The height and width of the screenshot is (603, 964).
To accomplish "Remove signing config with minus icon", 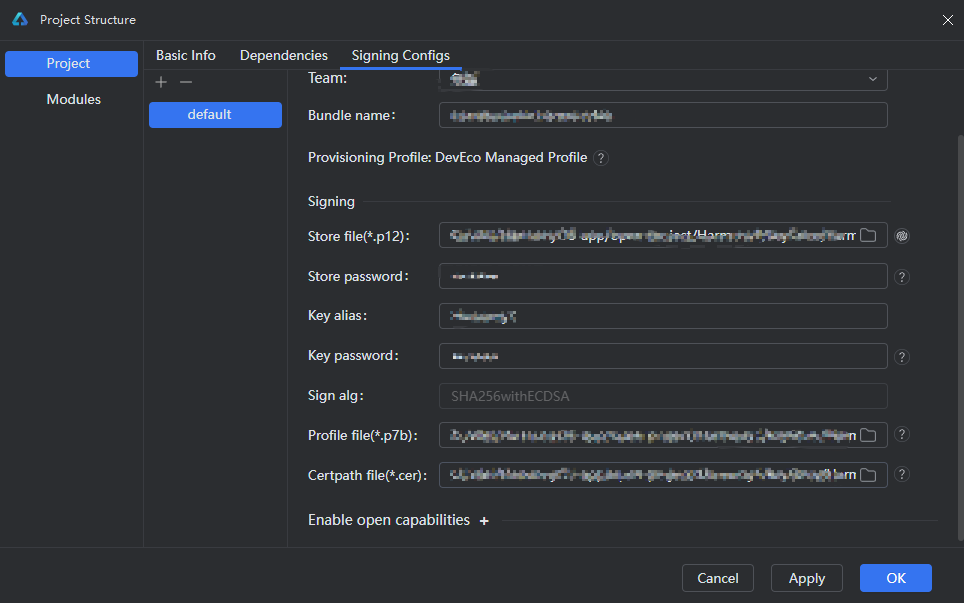I will (x=185, y=82).
